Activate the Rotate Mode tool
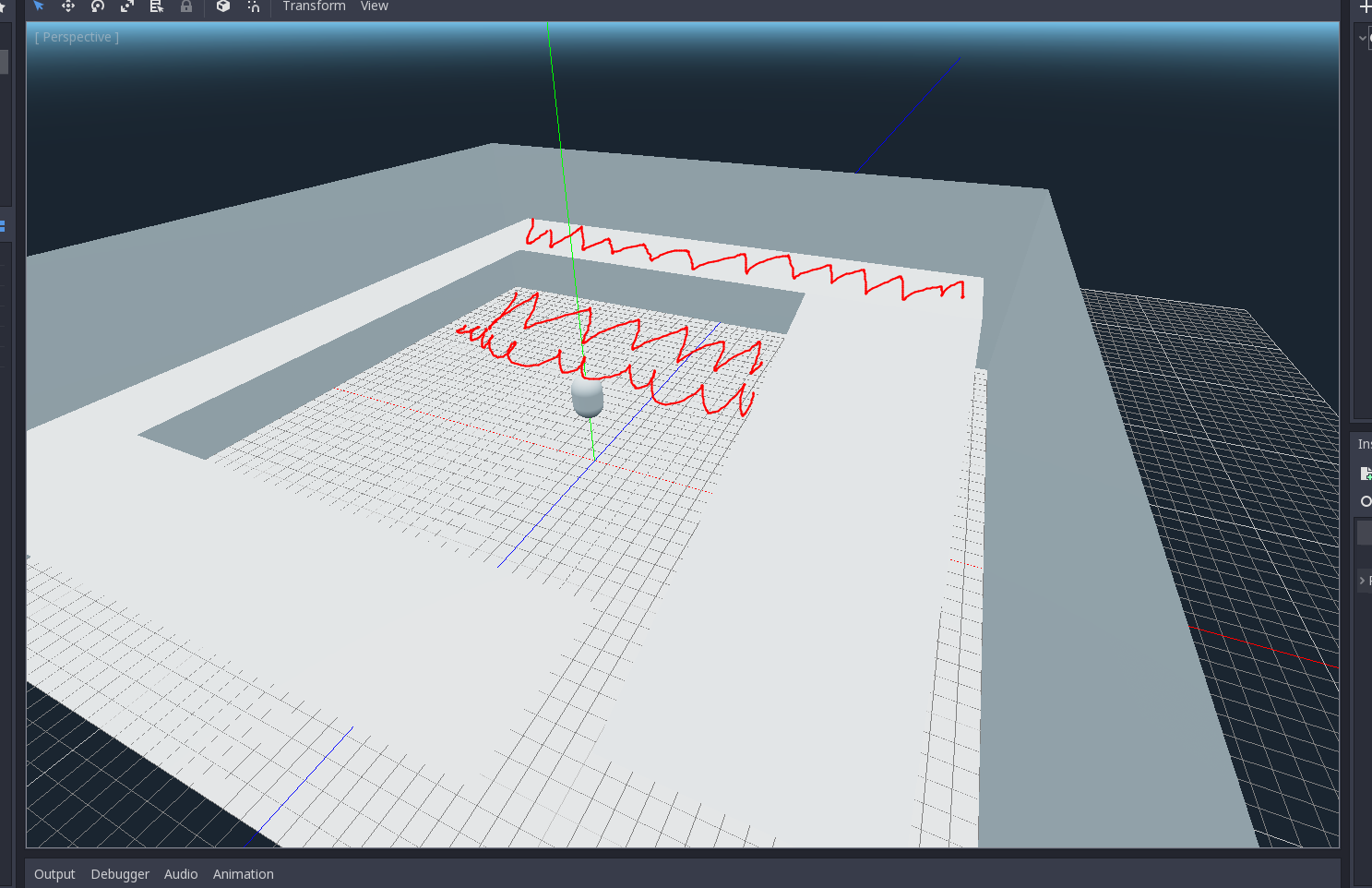1372x888 pixels. pos(98,6)
